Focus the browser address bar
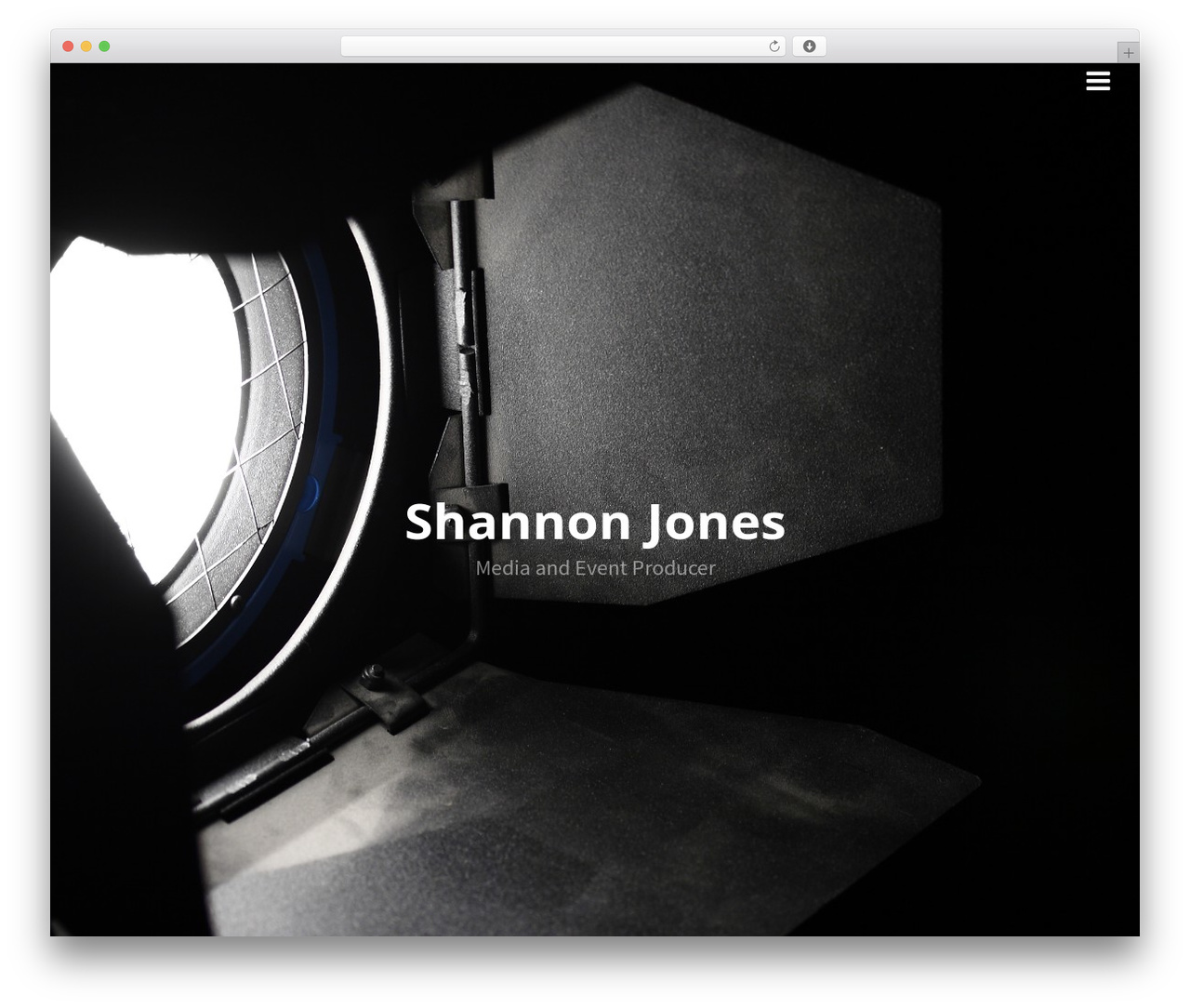This screenshot has height=1008, width=1190. pos(562,46)
